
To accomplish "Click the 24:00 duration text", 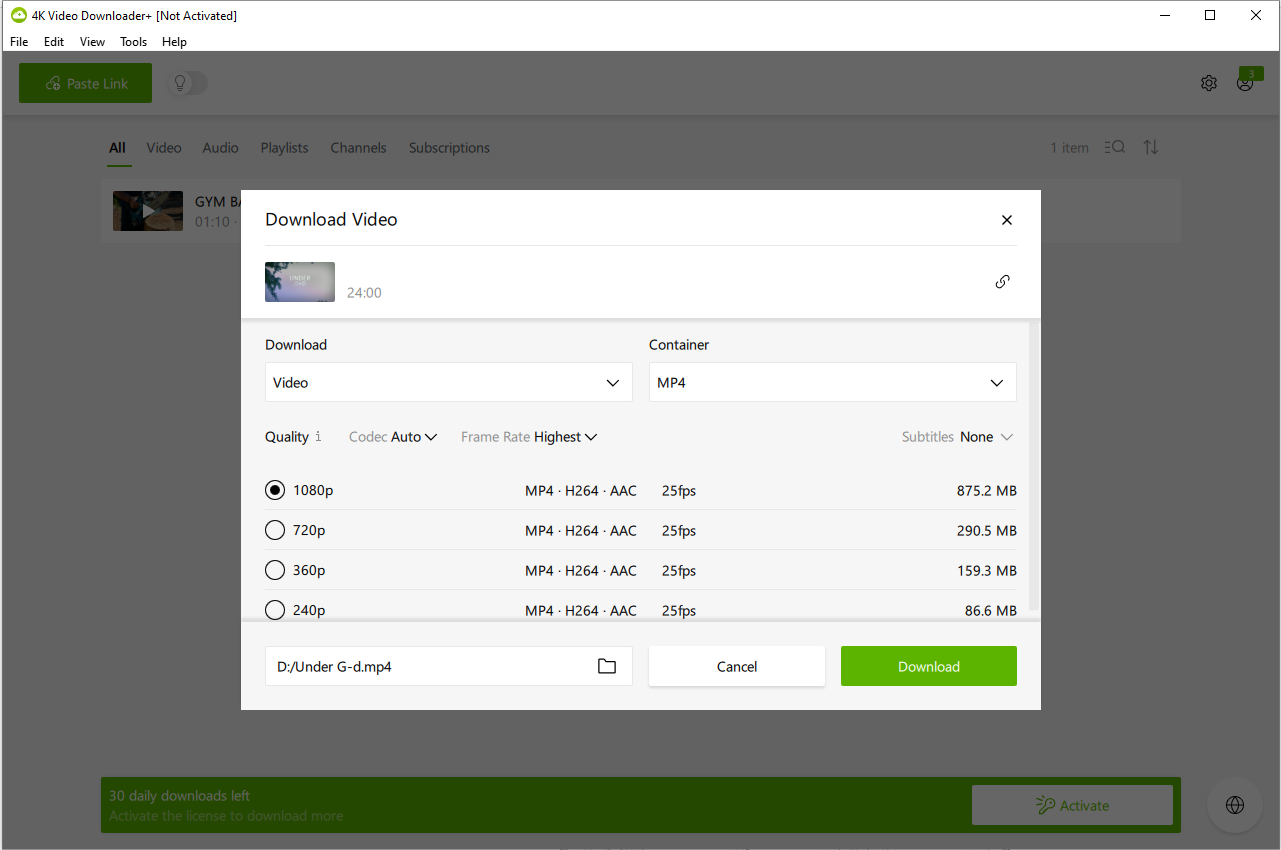I will tap(364, 293).
